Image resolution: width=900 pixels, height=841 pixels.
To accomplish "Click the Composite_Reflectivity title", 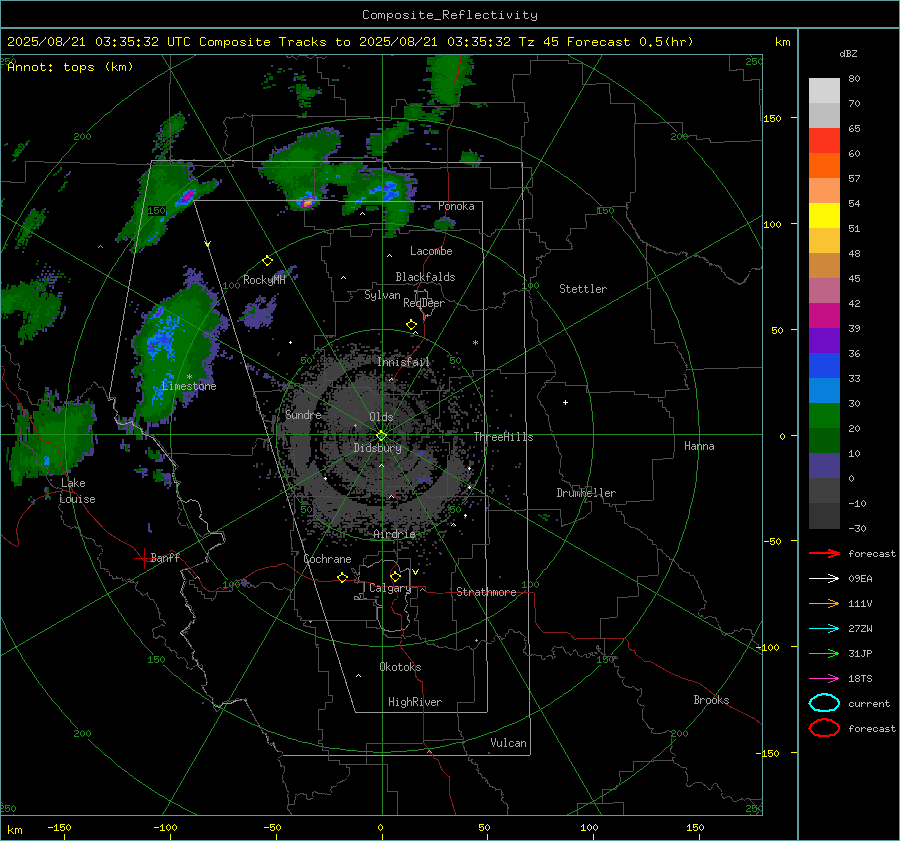I will pyautogui.click(x=450, y=15).
